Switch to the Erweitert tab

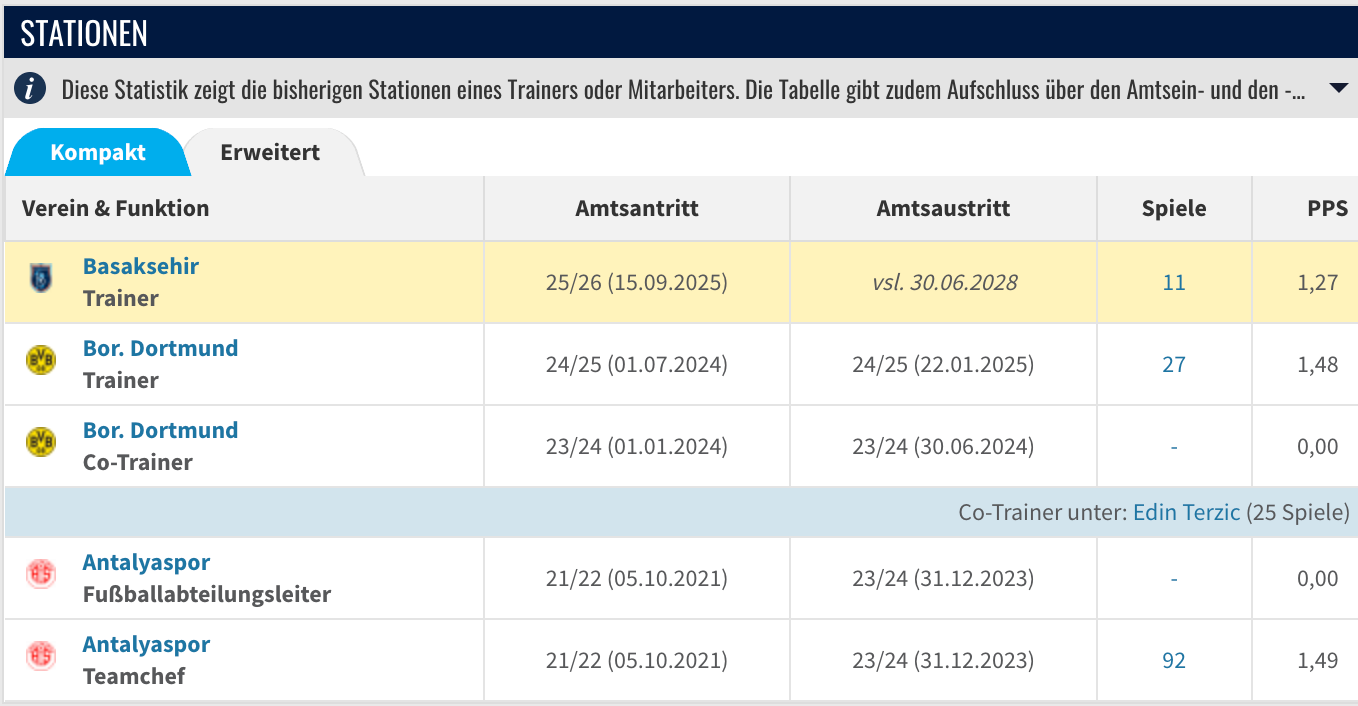270,152
